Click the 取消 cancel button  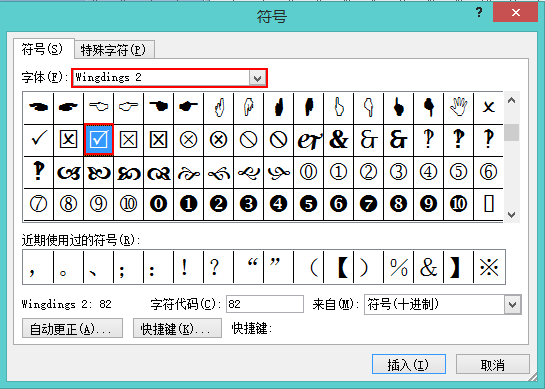(x=493, y=364)
